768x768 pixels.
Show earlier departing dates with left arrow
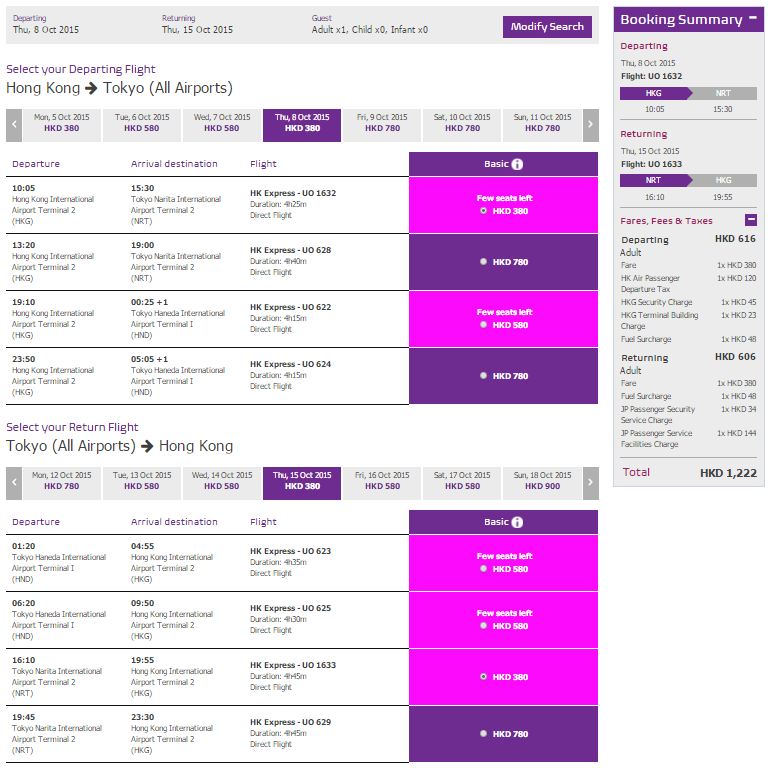coord(14,125)
